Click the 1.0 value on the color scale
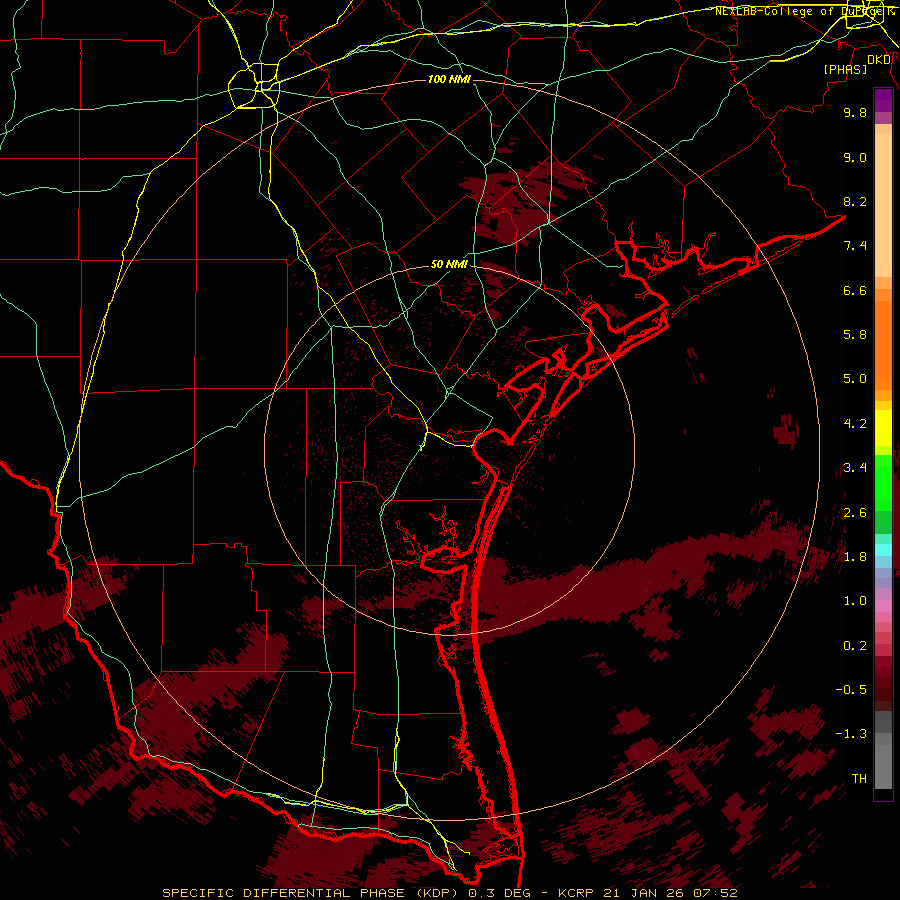Image resolution: width=900 pixels, height=900 pixels. (855, 601)
